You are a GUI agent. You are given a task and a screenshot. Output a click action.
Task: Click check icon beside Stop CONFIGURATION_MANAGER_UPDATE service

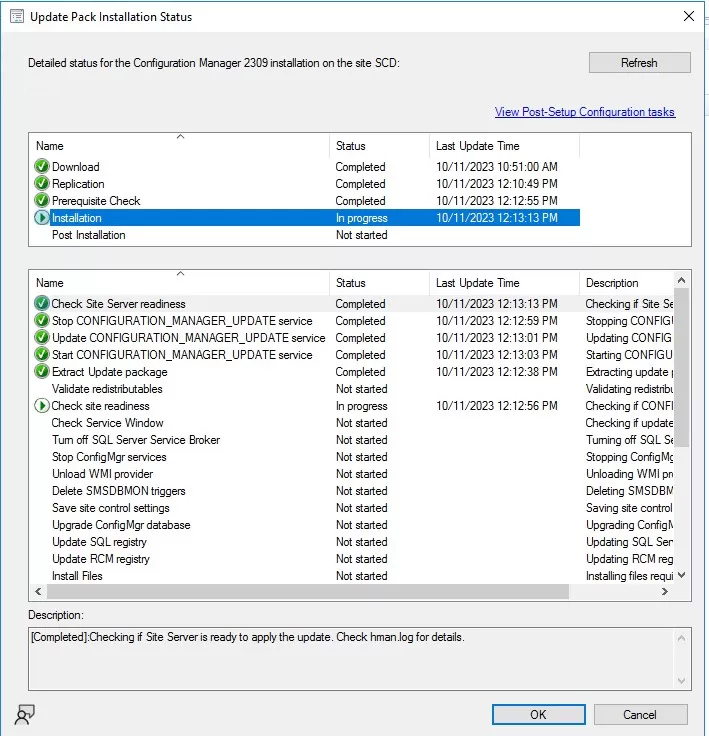coord(42,321)
